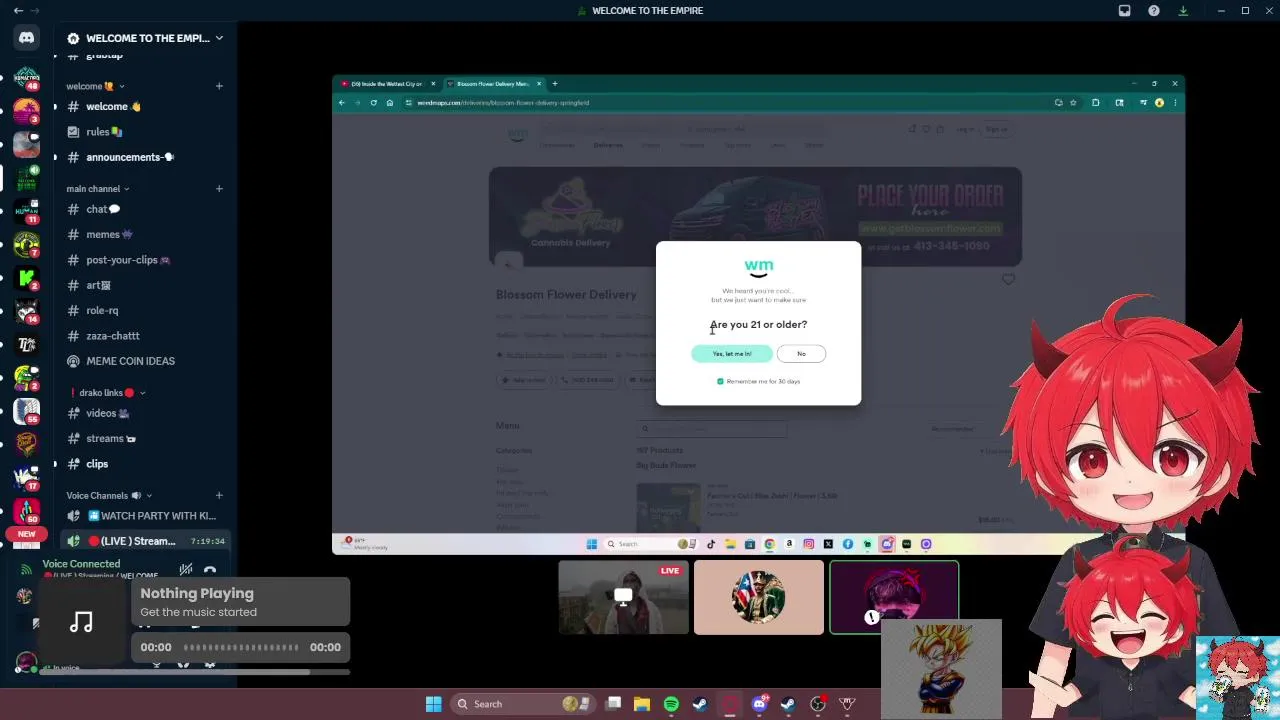
Task: Open the memes channel
Action: click(145, 234)
